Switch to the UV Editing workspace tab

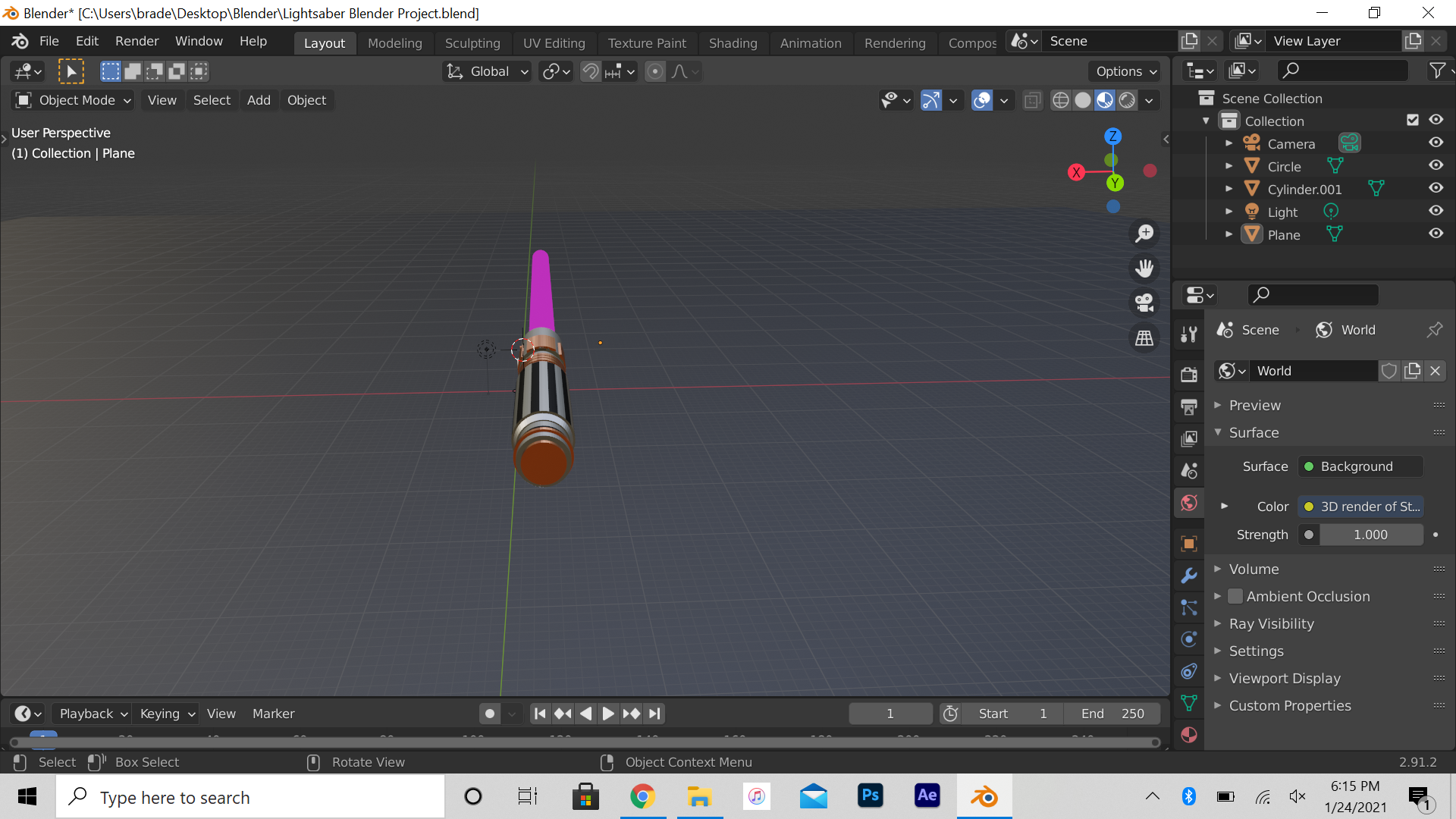click(554, 43)
